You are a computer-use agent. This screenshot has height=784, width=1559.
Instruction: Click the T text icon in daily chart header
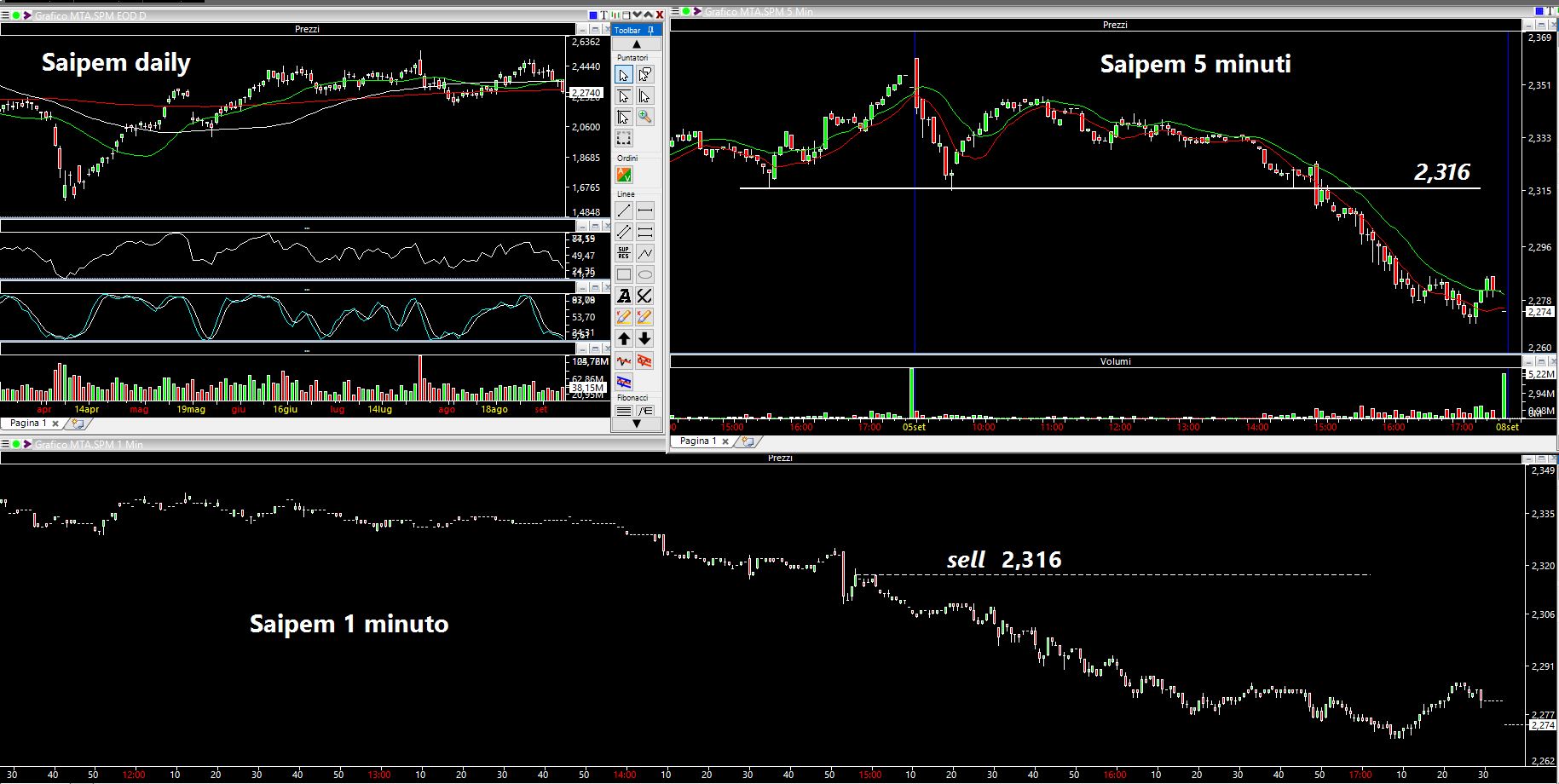pyautogui.click(x=604, y=15)
